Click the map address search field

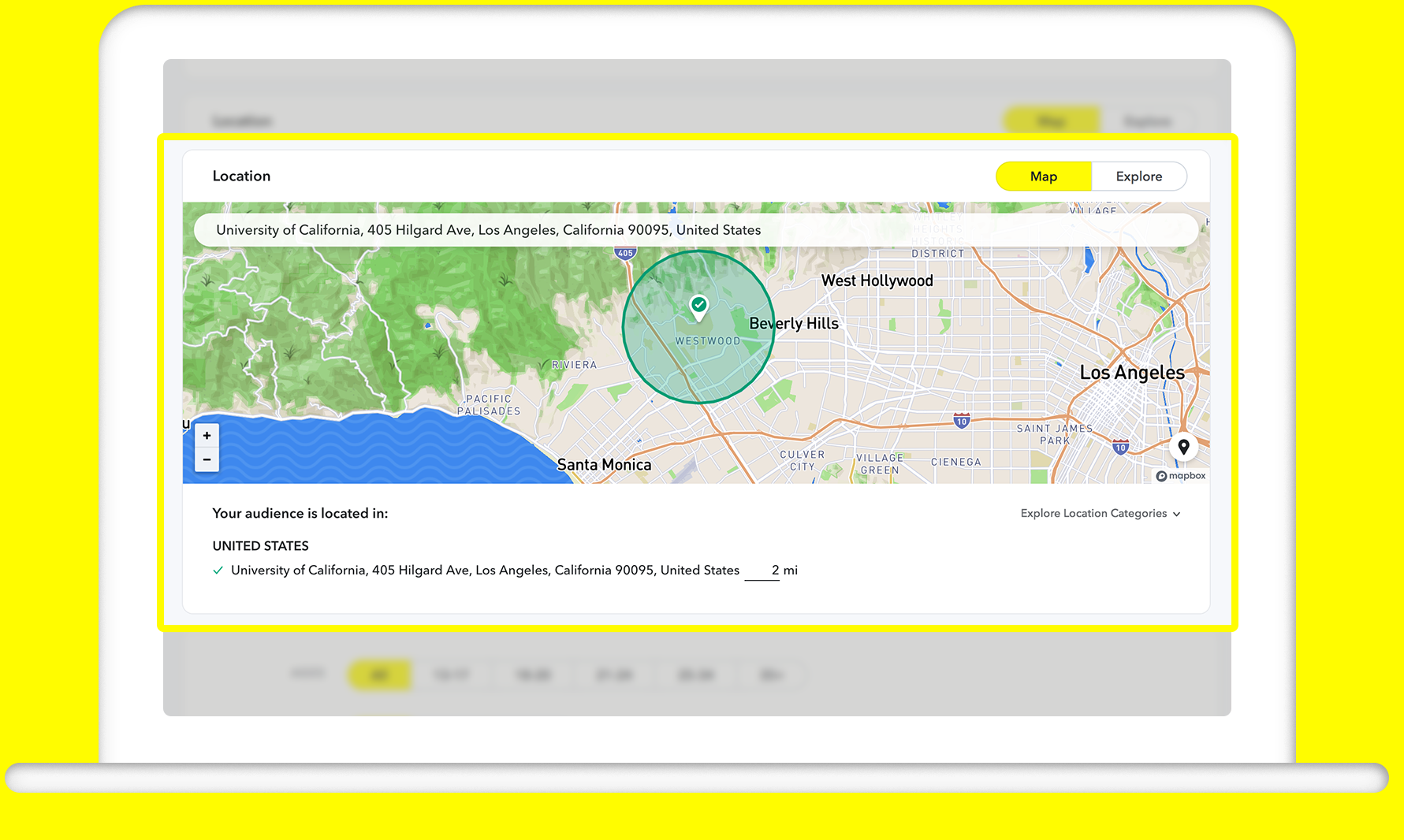696,230
